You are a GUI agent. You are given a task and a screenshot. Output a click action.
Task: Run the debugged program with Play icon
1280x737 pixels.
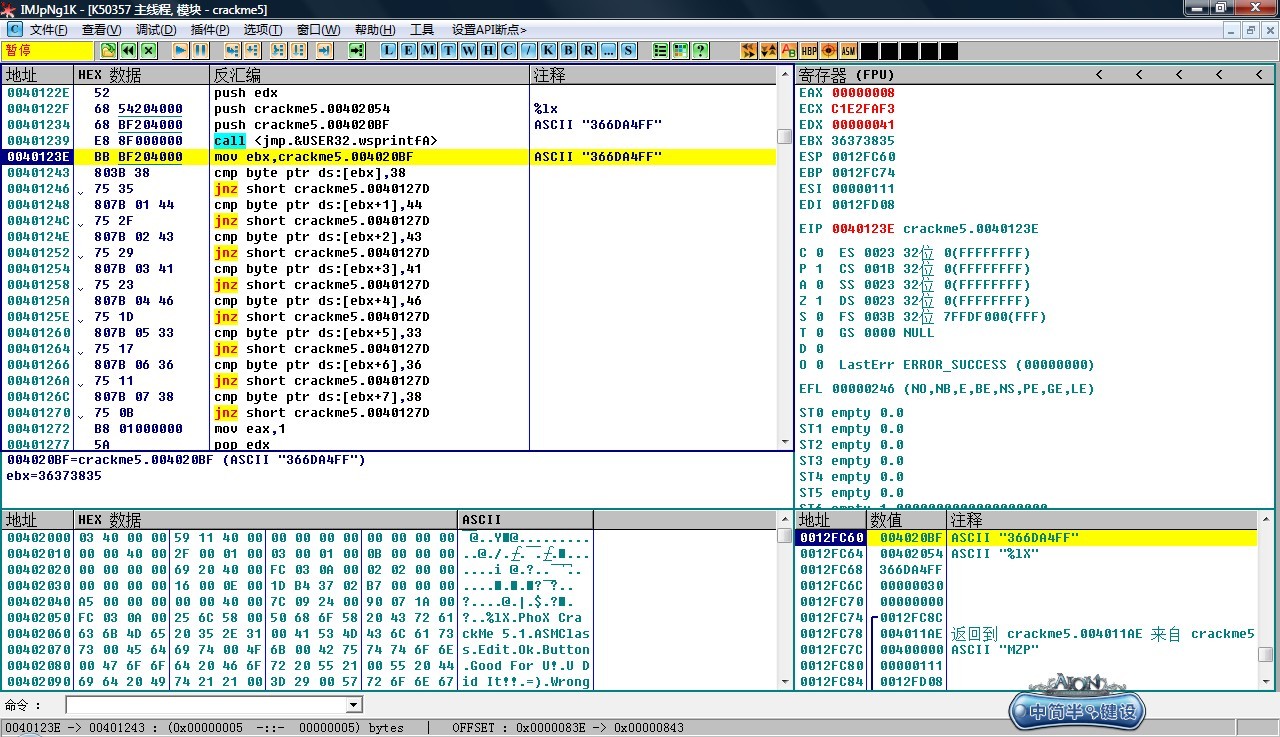click(x=181, y=50)
